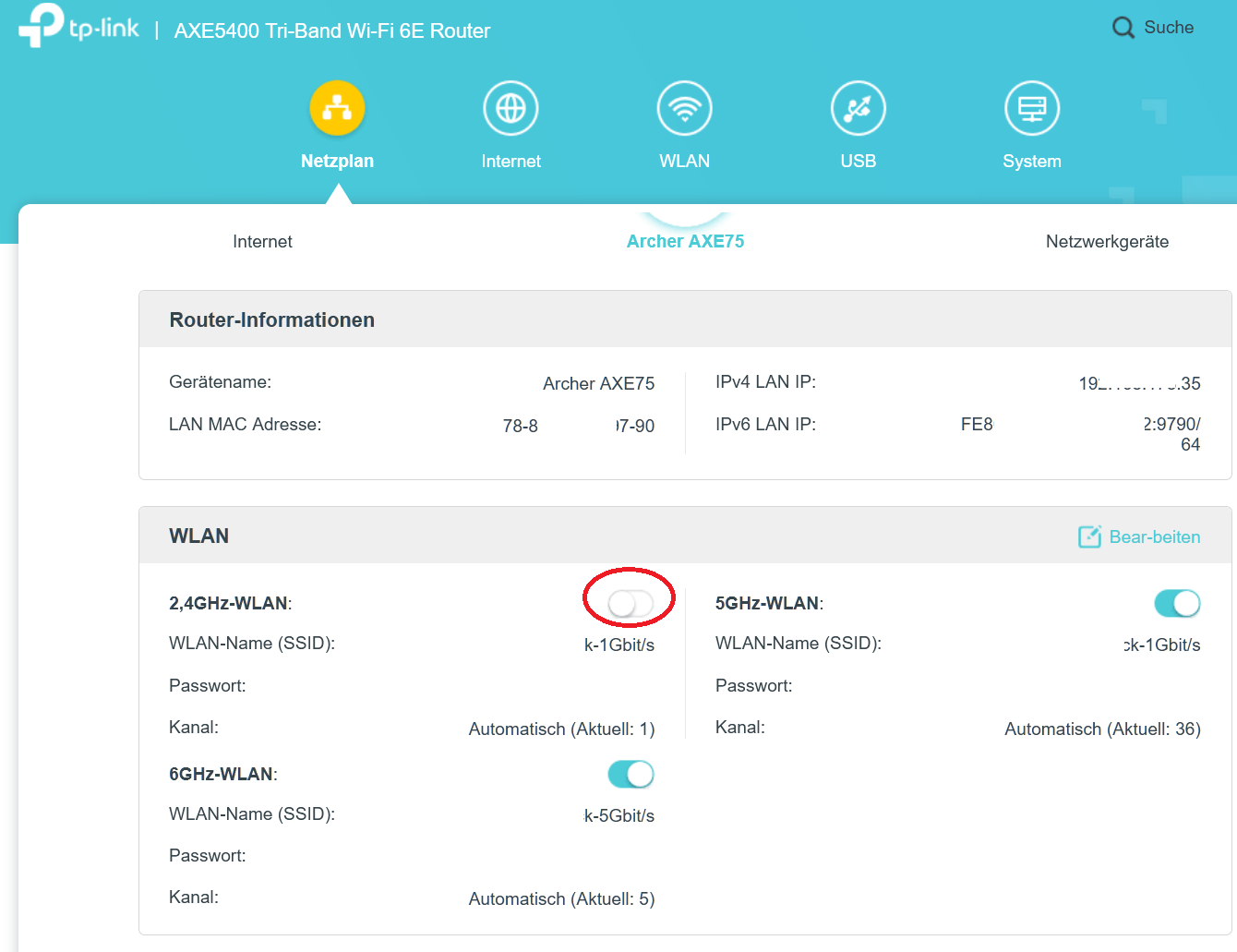Screen dimensions: 1237x952
Task: Click 'Automatisch (Aktuell: 36)' channel value
Action: [x=1102, y=729]
